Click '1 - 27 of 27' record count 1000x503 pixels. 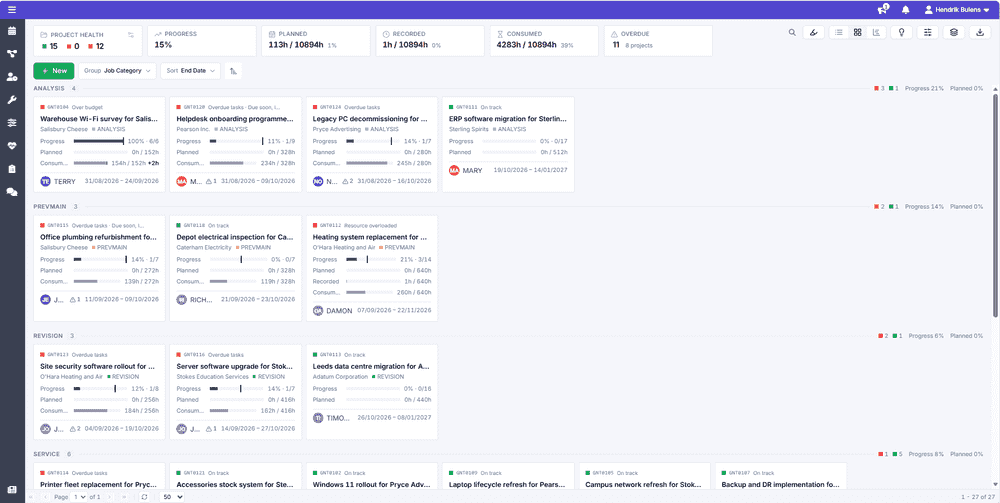978,497
